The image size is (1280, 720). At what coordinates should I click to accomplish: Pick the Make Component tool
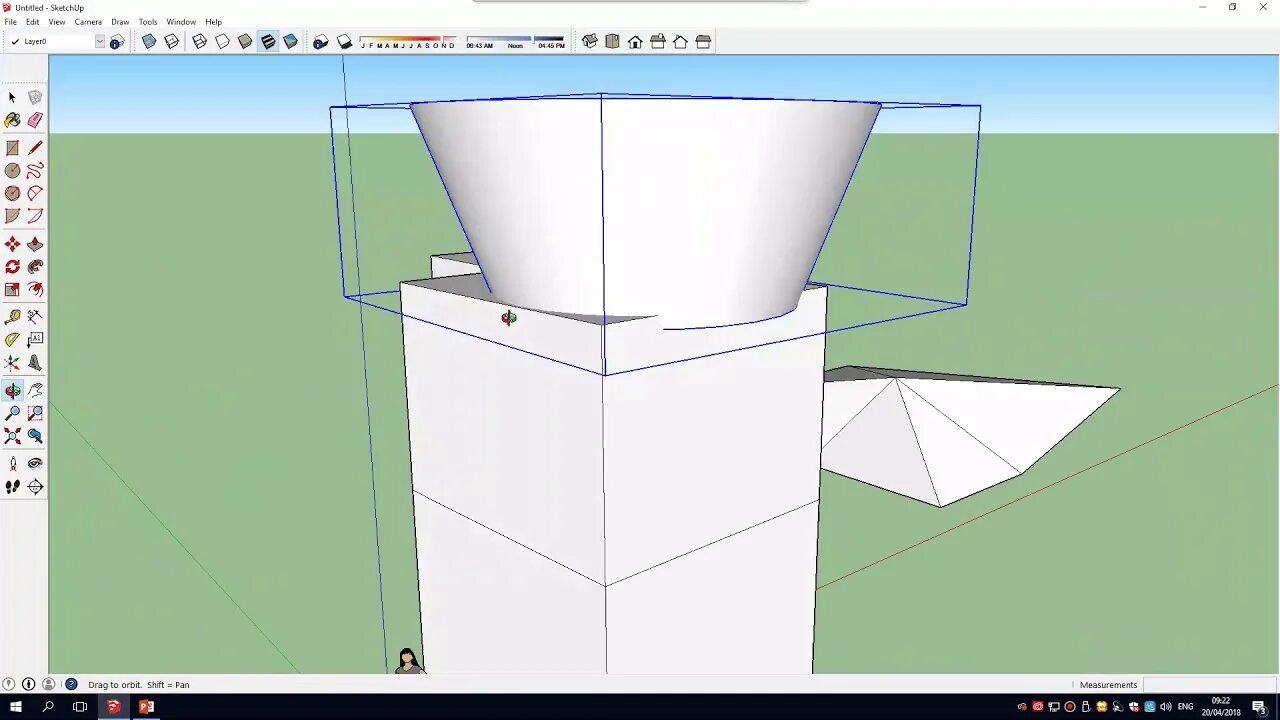[x=35, y=97]
